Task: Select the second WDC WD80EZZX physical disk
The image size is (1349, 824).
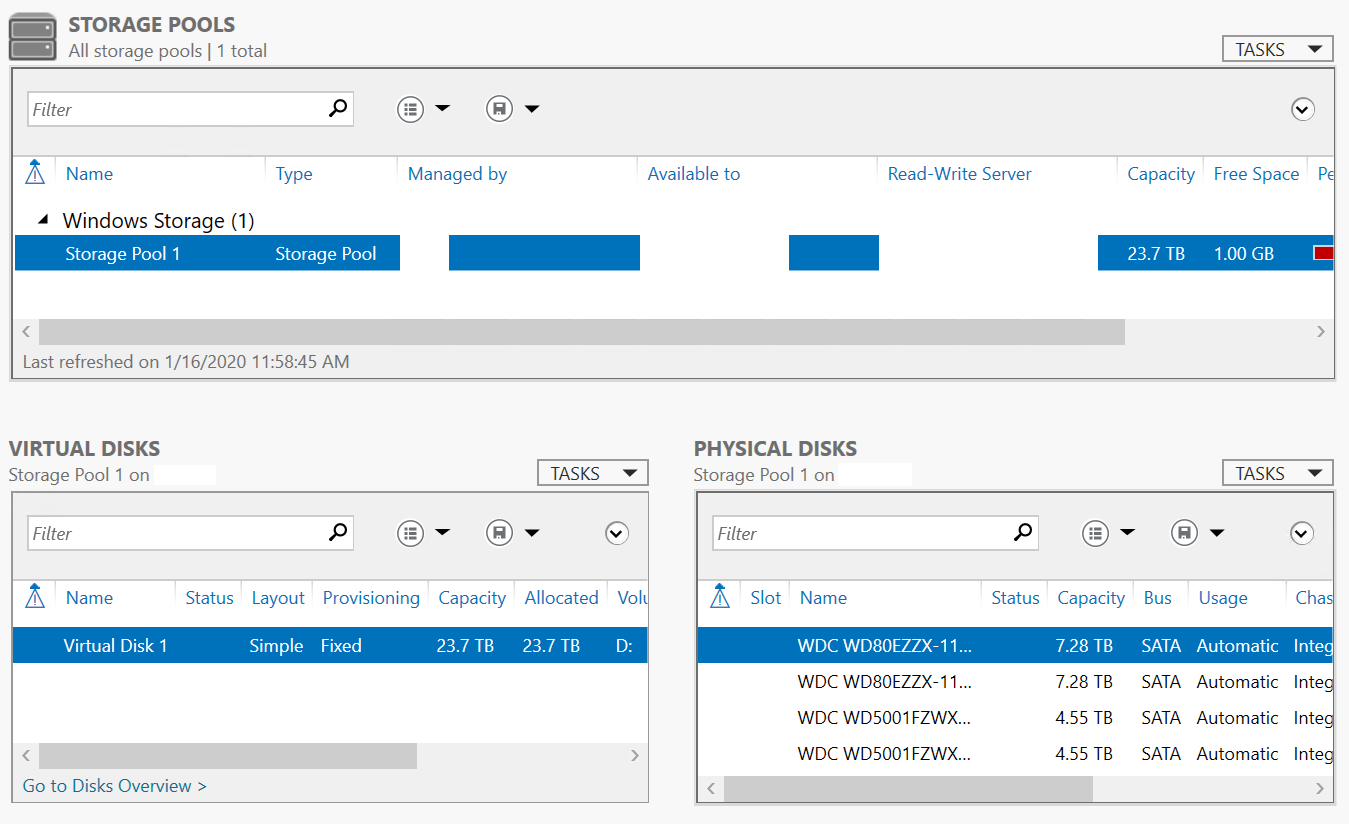Action: [884, 682]
